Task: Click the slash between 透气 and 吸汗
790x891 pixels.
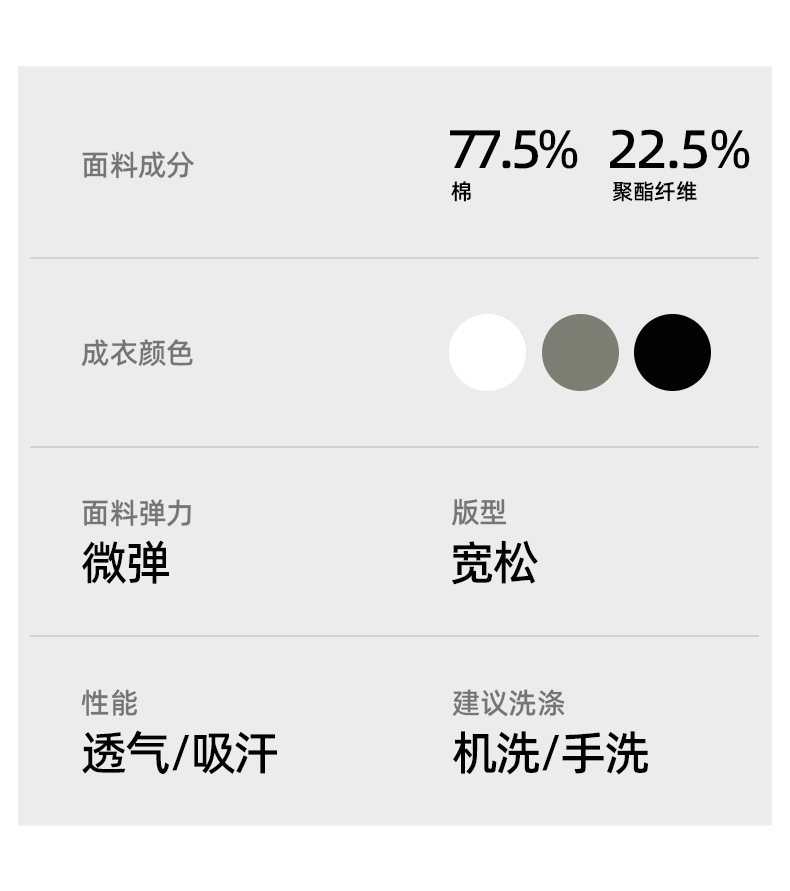Action: [180, 754]
